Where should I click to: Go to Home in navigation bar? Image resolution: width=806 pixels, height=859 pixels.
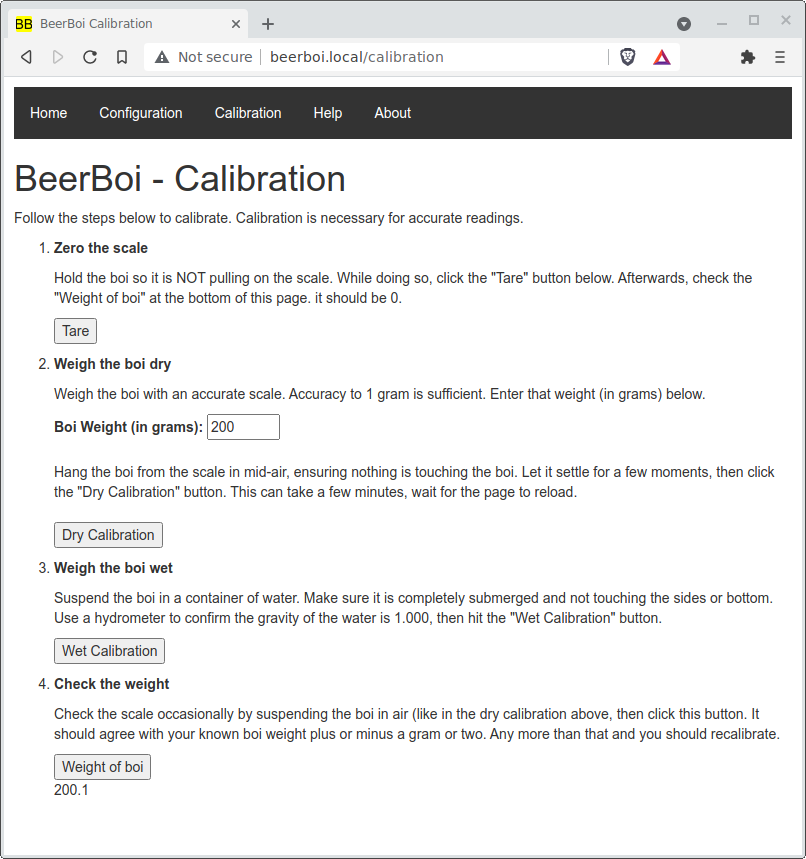(49, 113)
